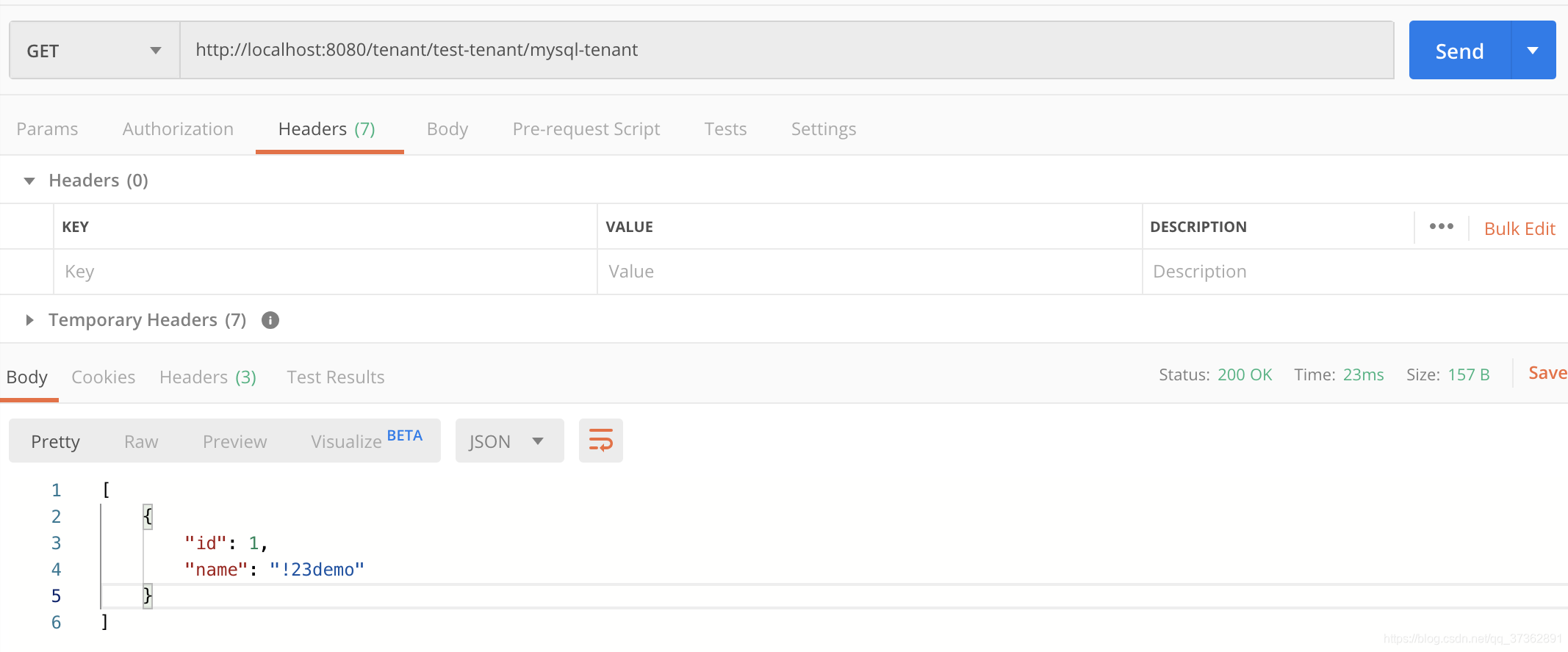
Task: Select Visualize BETA view mode
Action: tap(367, 440)
